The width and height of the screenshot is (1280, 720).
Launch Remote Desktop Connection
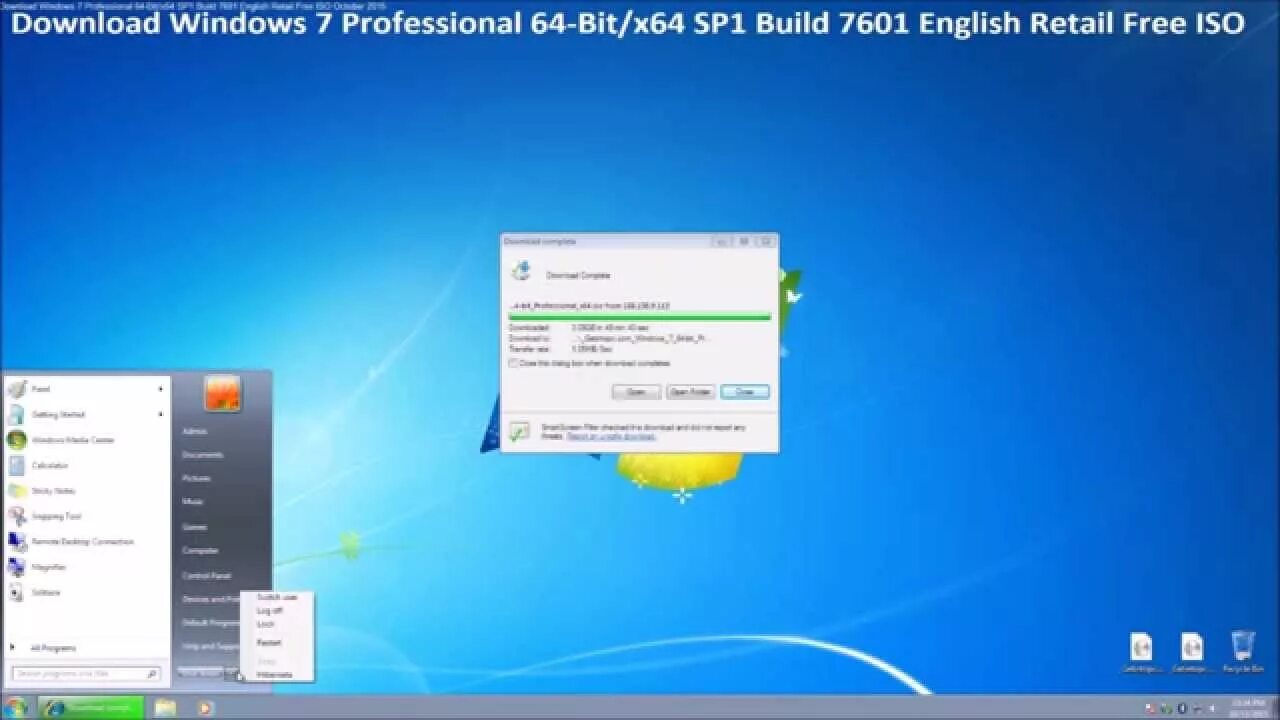click(87, 541)
